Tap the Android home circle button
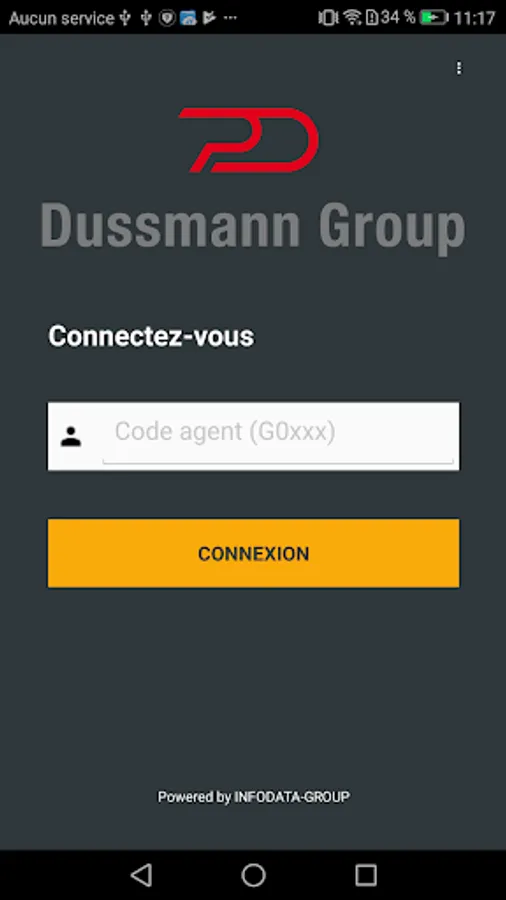Screen dimensions: 506x900 (253, 875)
